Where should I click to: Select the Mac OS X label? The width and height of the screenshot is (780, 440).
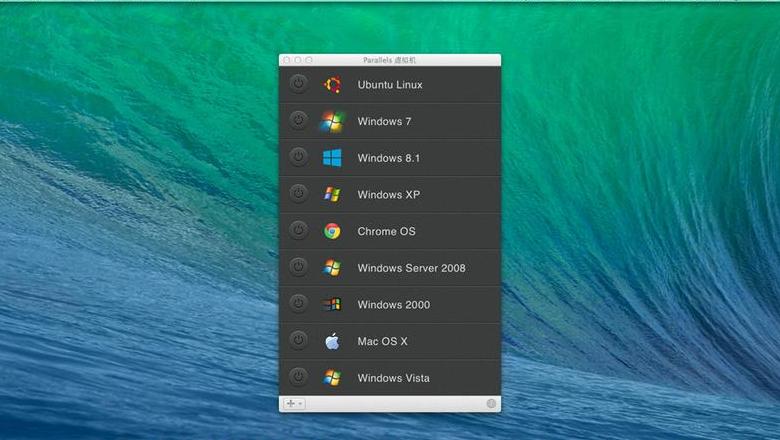coord(382,342)
